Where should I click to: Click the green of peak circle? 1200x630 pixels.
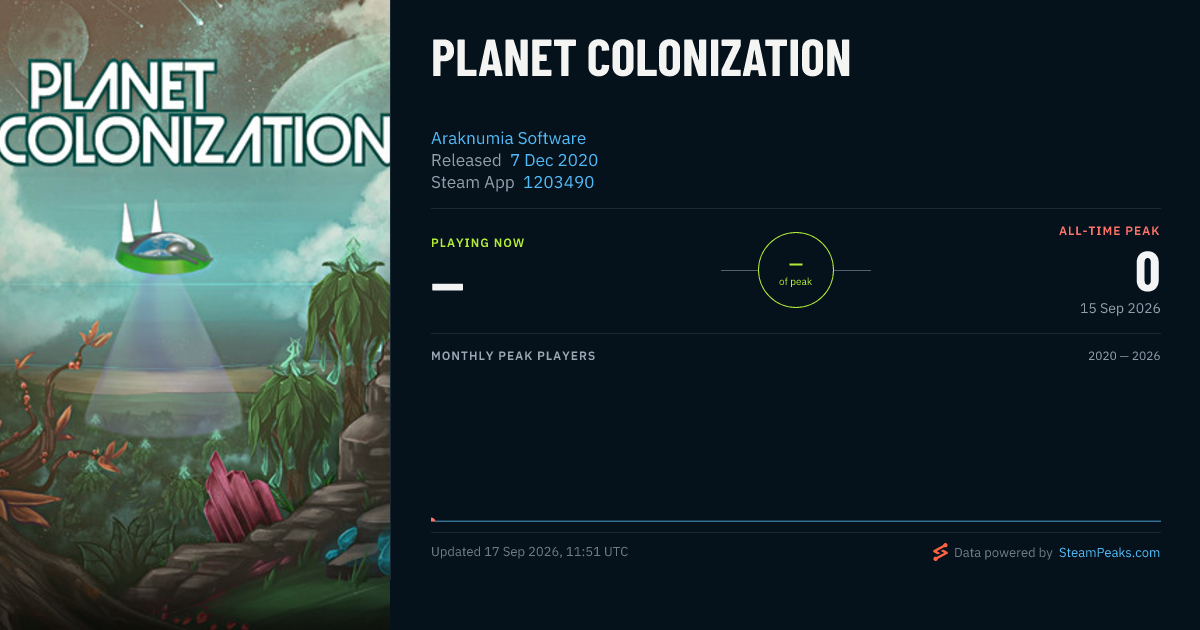click(796, 270)
